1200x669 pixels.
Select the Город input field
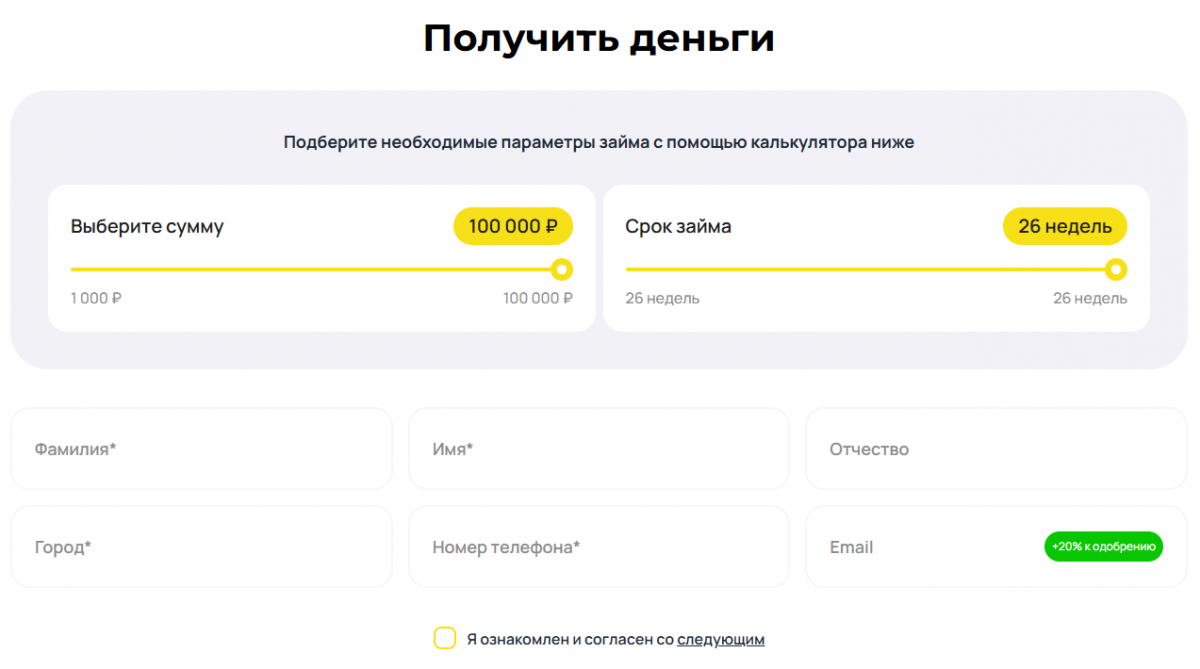coord(201,547)
